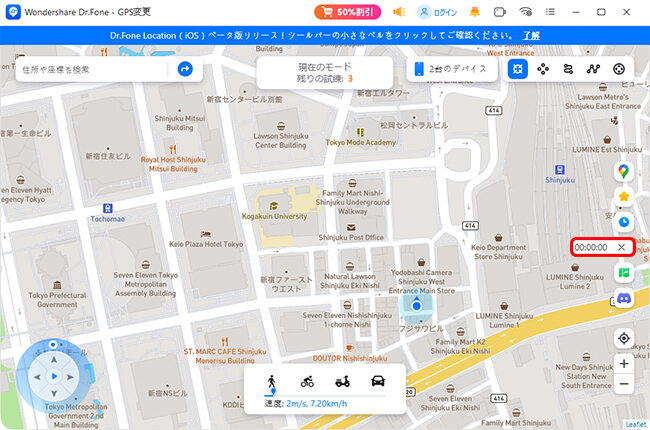650x430 pixels.
Task: Click the address or coordinates search field
Action: [x=95, y=69]
